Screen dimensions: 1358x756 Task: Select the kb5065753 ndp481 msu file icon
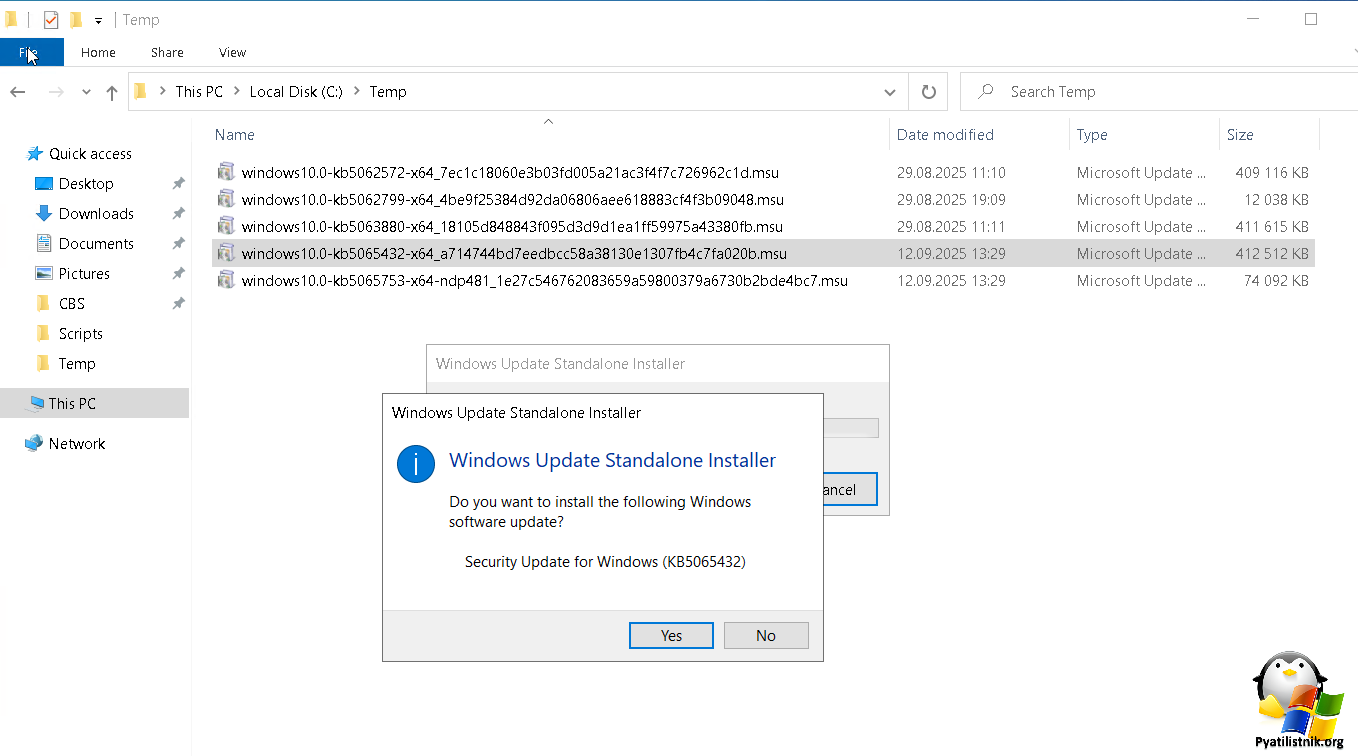tap(226, 281)
